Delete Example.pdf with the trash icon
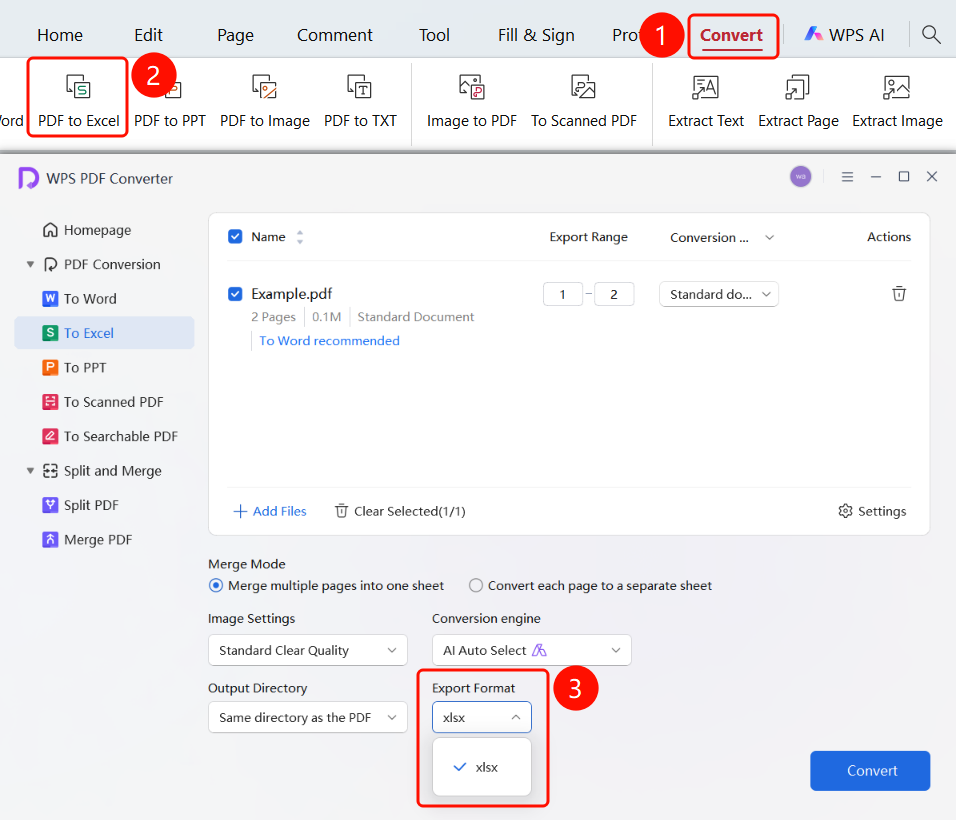Image resolution: width=956 pixels, height=820 pixels. pos(899,294)
